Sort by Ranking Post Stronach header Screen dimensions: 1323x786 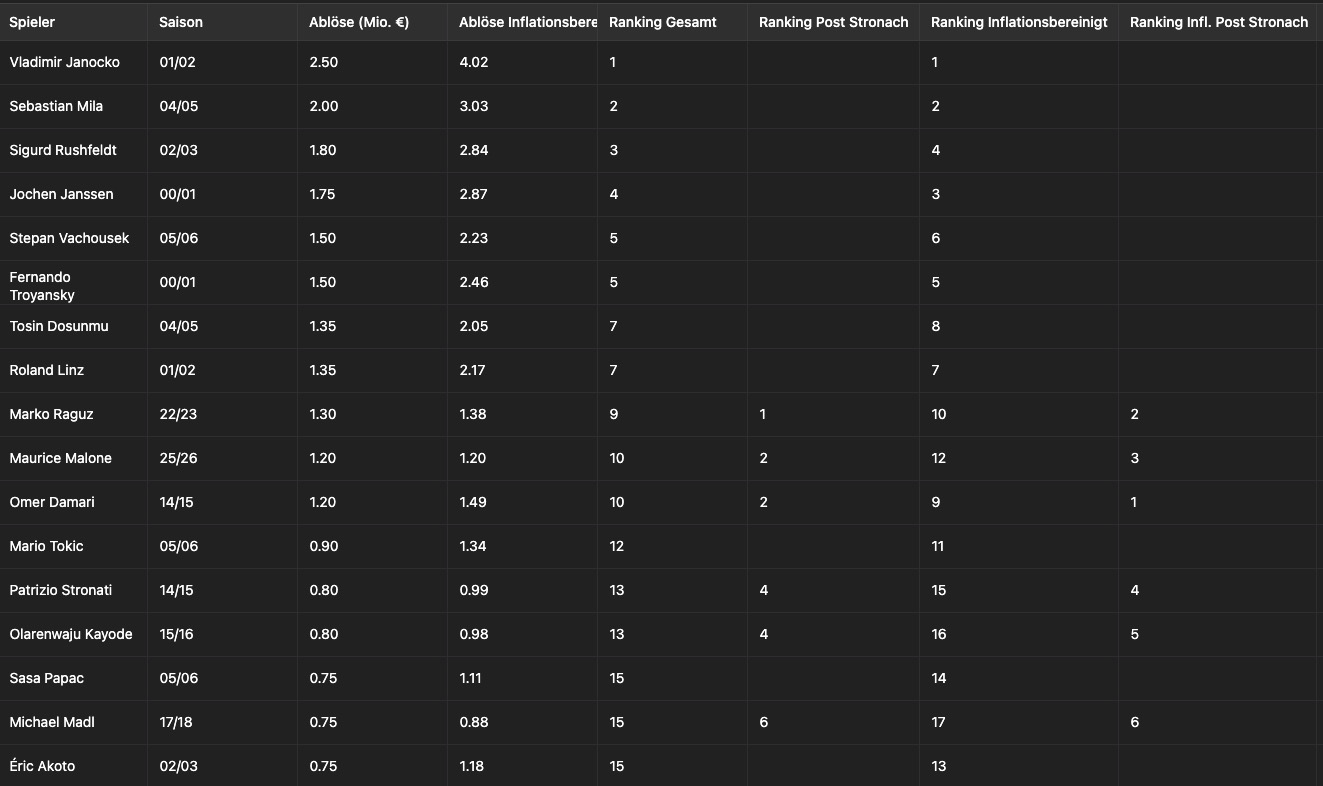coord(833,22)
